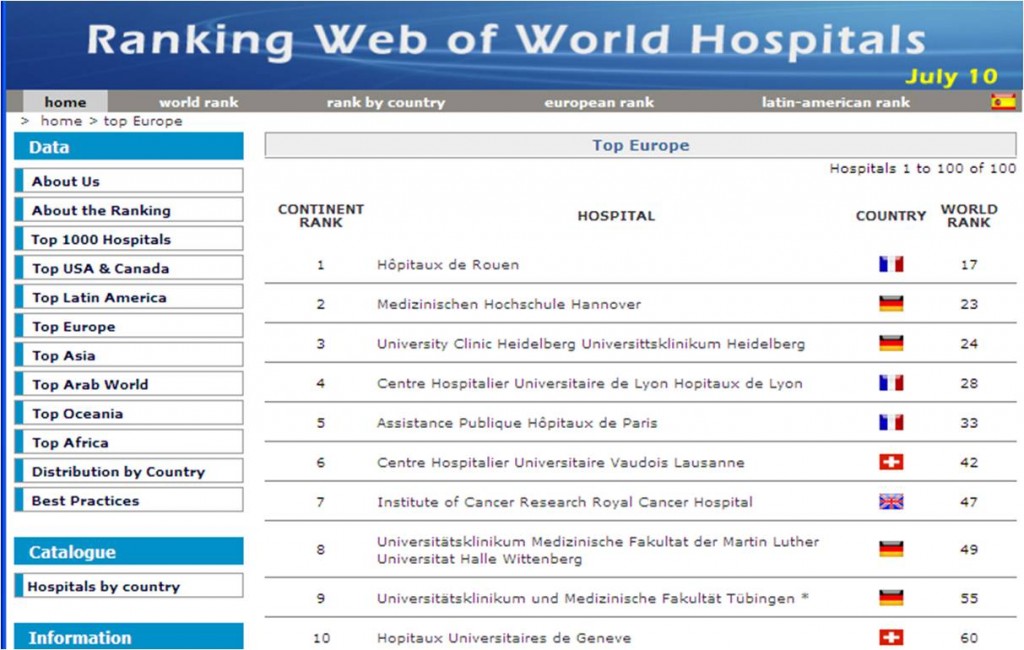The width and height of the screenshot is (1024, 650).
Task: Click German flag next to Tübingen hospital
Action: click(x=890, y=598)
